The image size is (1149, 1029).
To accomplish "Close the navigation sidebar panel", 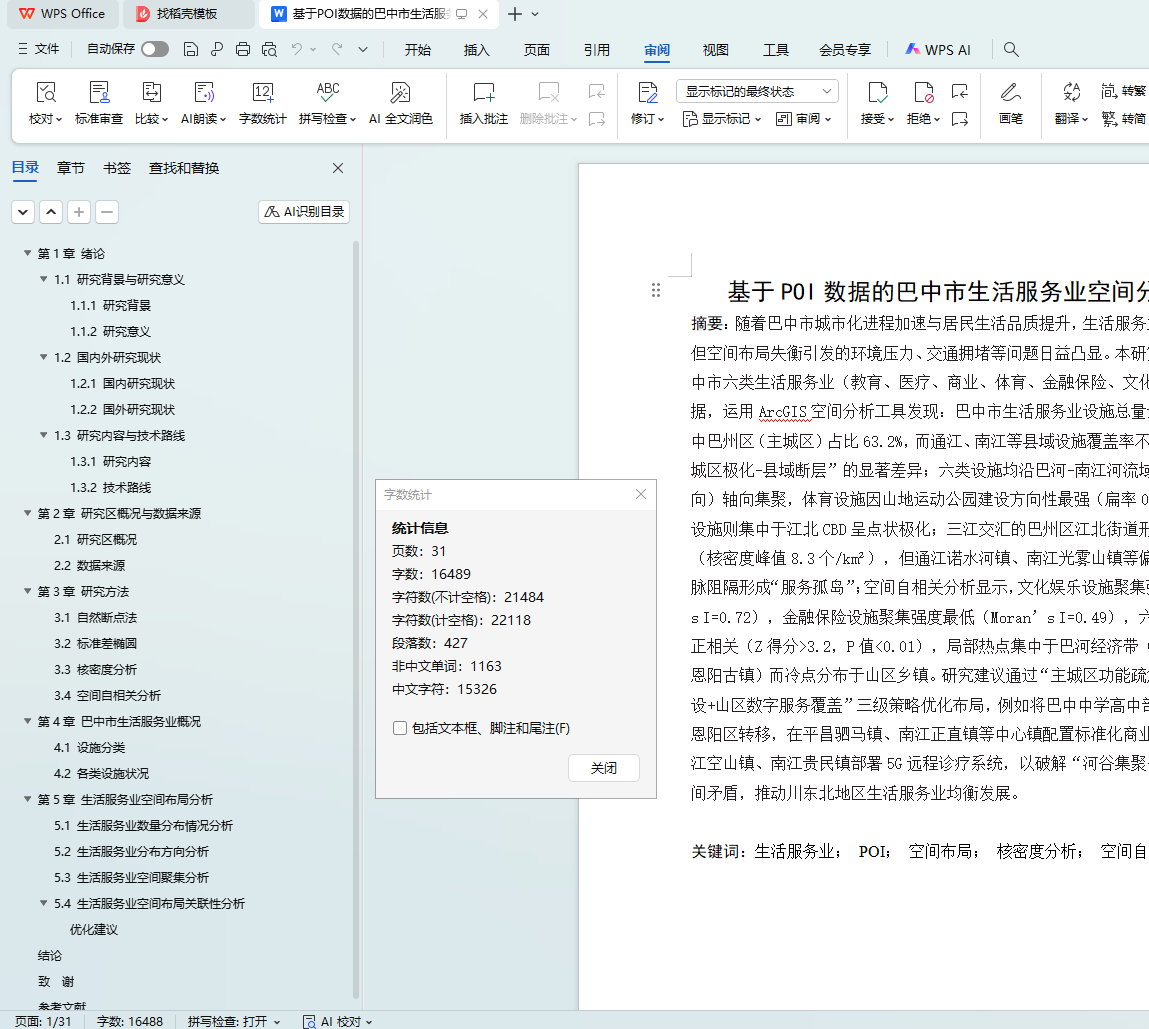I will coord(338,168).
